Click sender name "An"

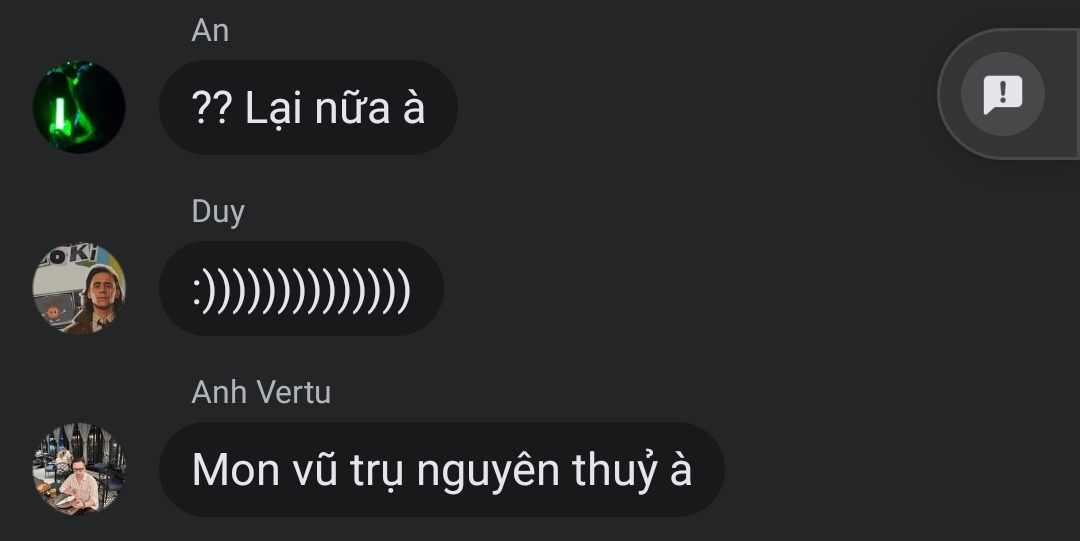click(x=210, y=31)
